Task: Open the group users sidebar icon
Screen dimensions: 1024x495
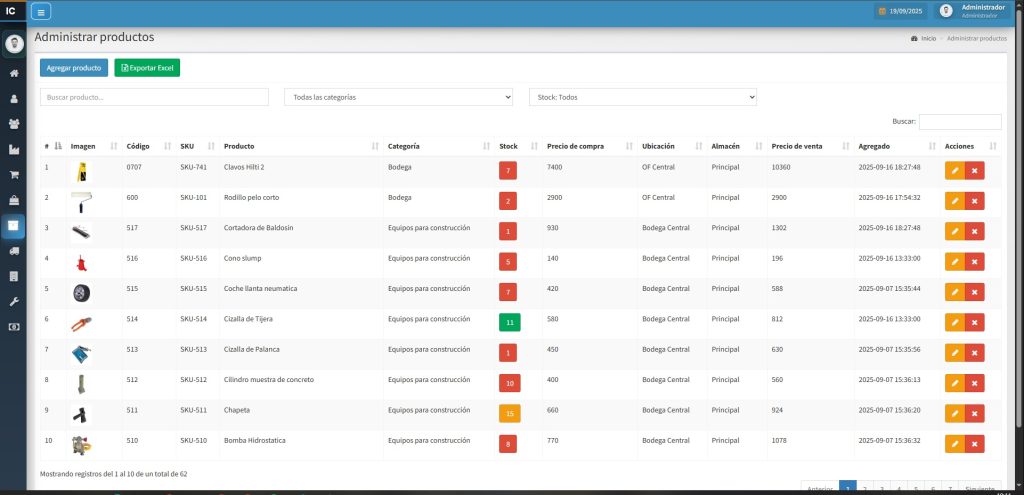Action: (14, 124)
